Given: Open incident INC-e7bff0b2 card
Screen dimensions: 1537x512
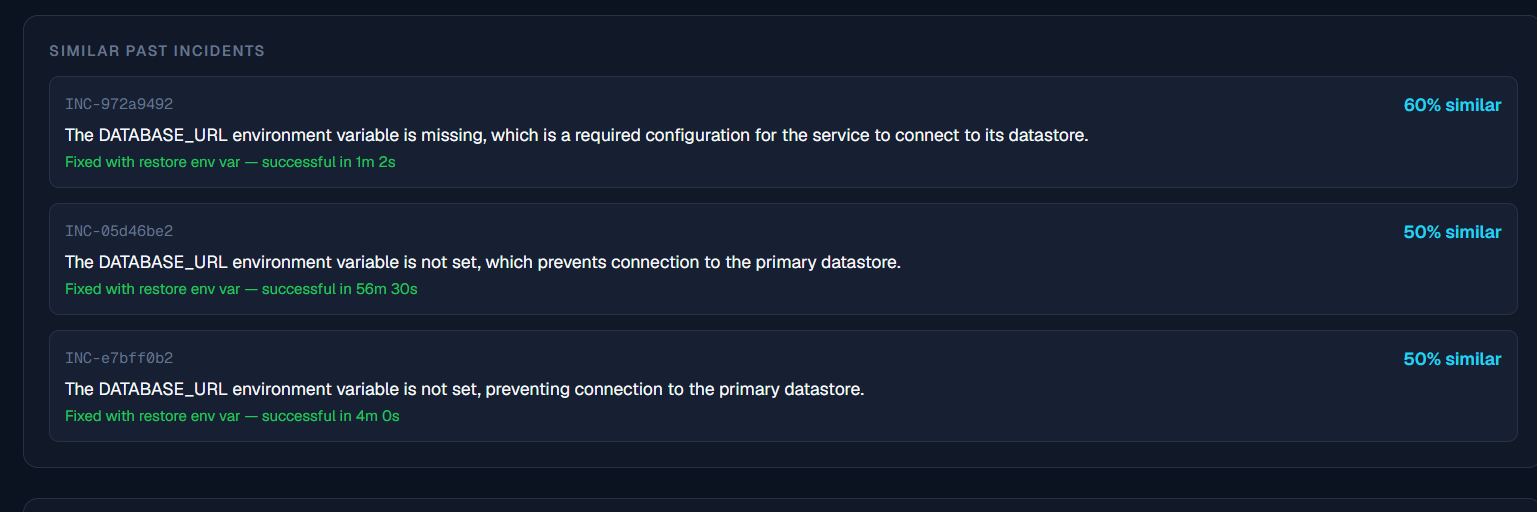Looking at the screenshot, I should tap(783, 386).
